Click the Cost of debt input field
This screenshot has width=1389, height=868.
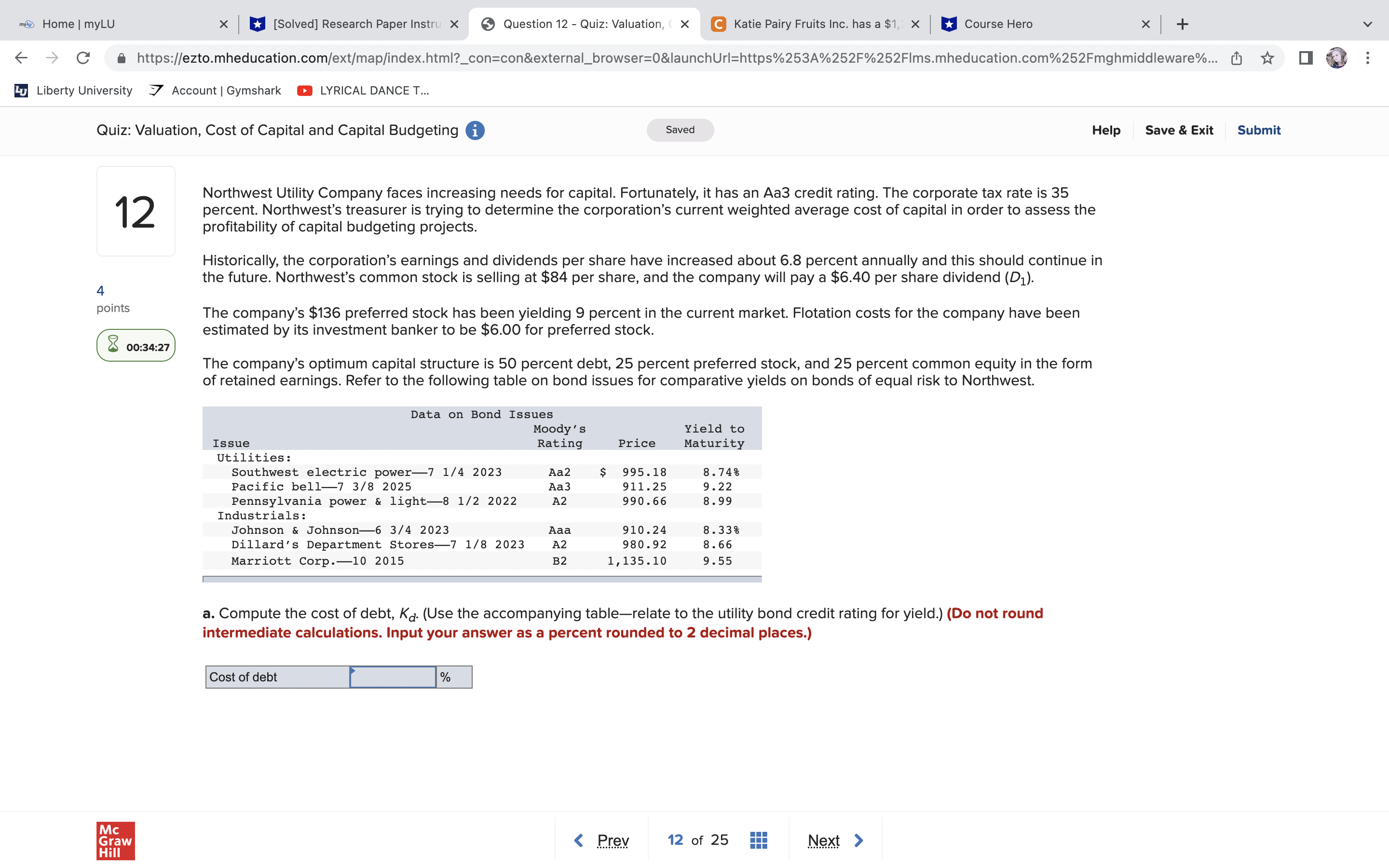[392, 677]
